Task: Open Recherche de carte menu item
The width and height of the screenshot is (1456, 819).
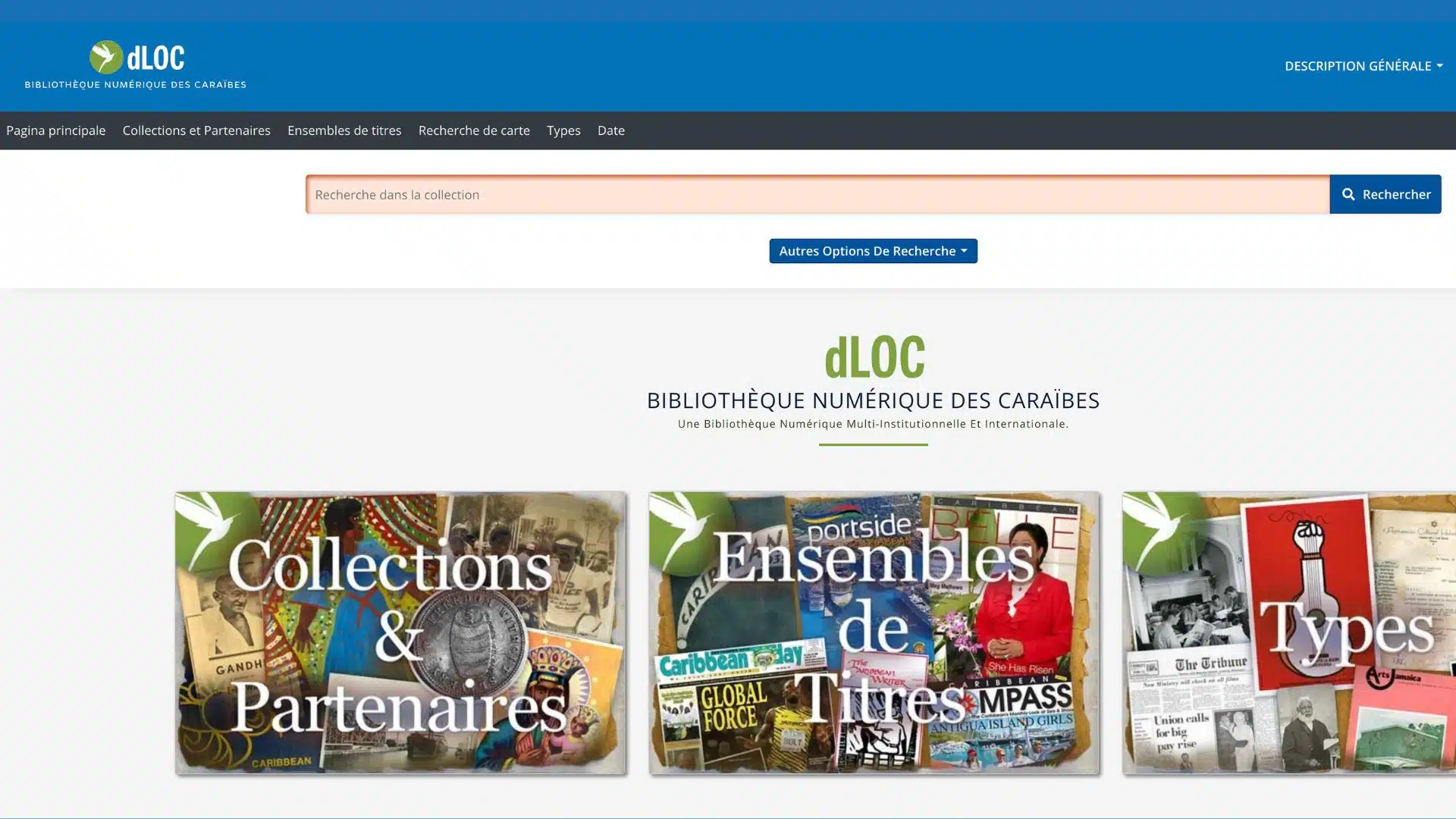Action: pos(473,130)
